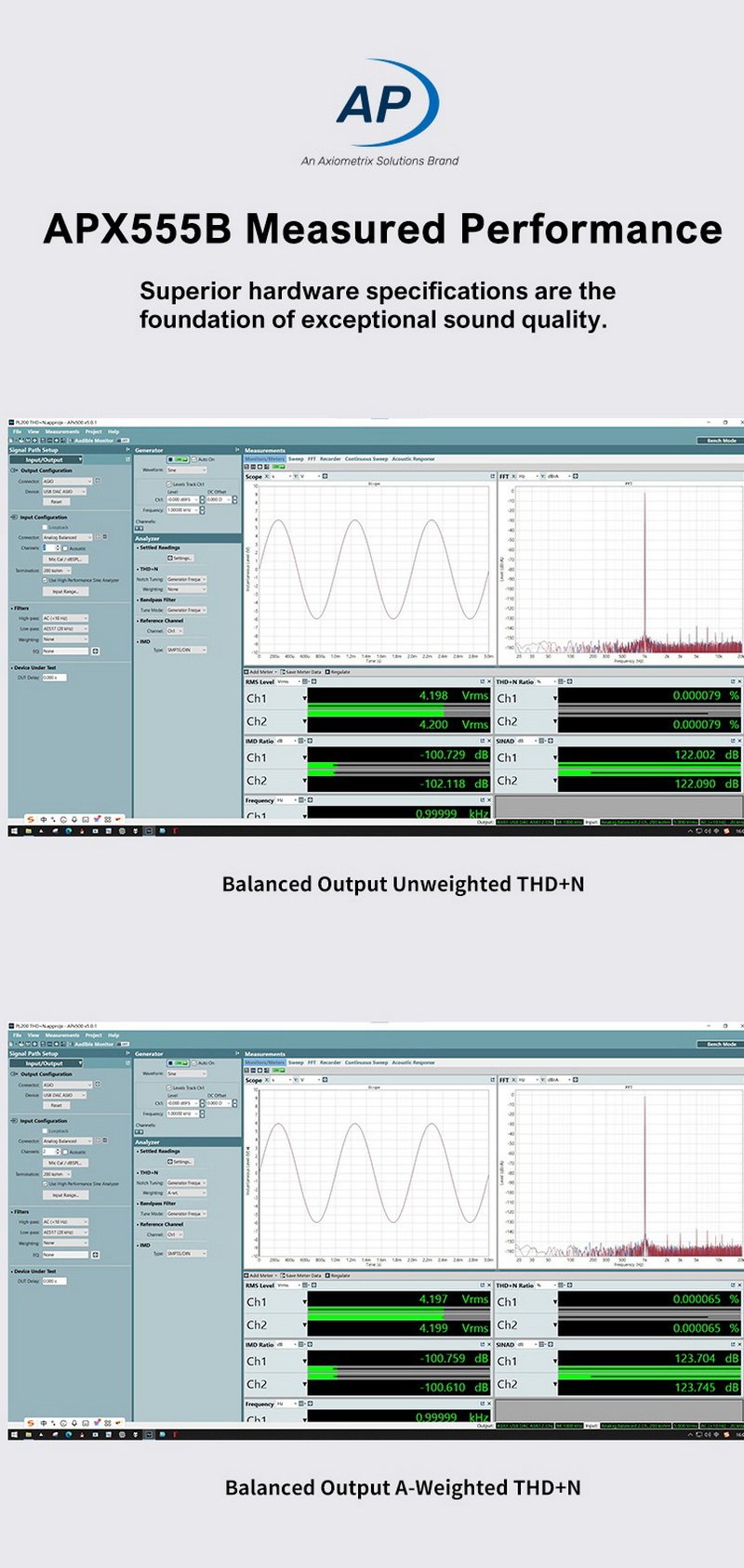Image resolution: width=744 pixels, height=1568 pixels.
Task: Click DUT Delay field in A-Weighted screenshot
Action: pos(55,1281)
